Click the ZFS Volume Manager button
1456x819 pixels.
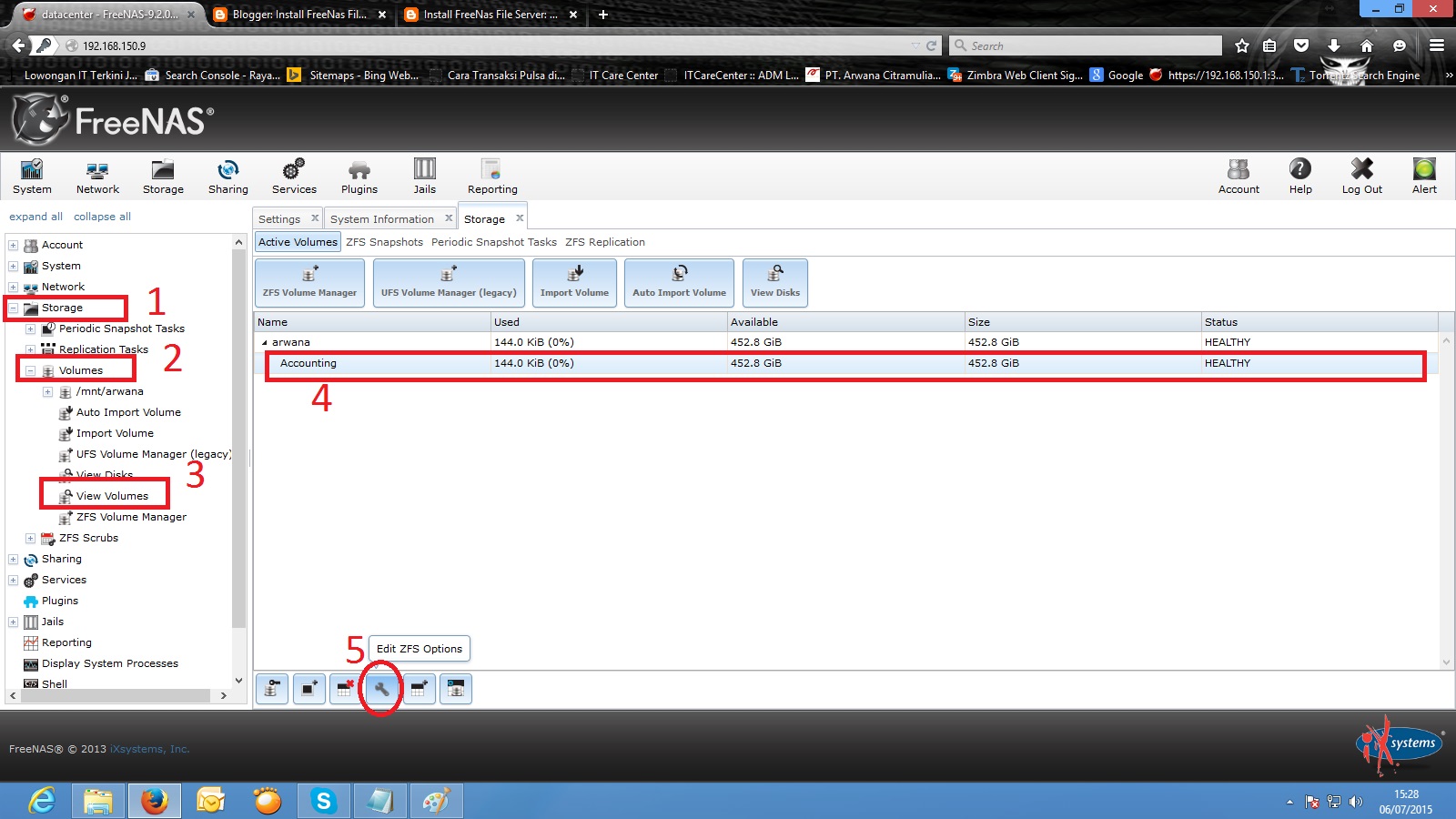point(309,283)
